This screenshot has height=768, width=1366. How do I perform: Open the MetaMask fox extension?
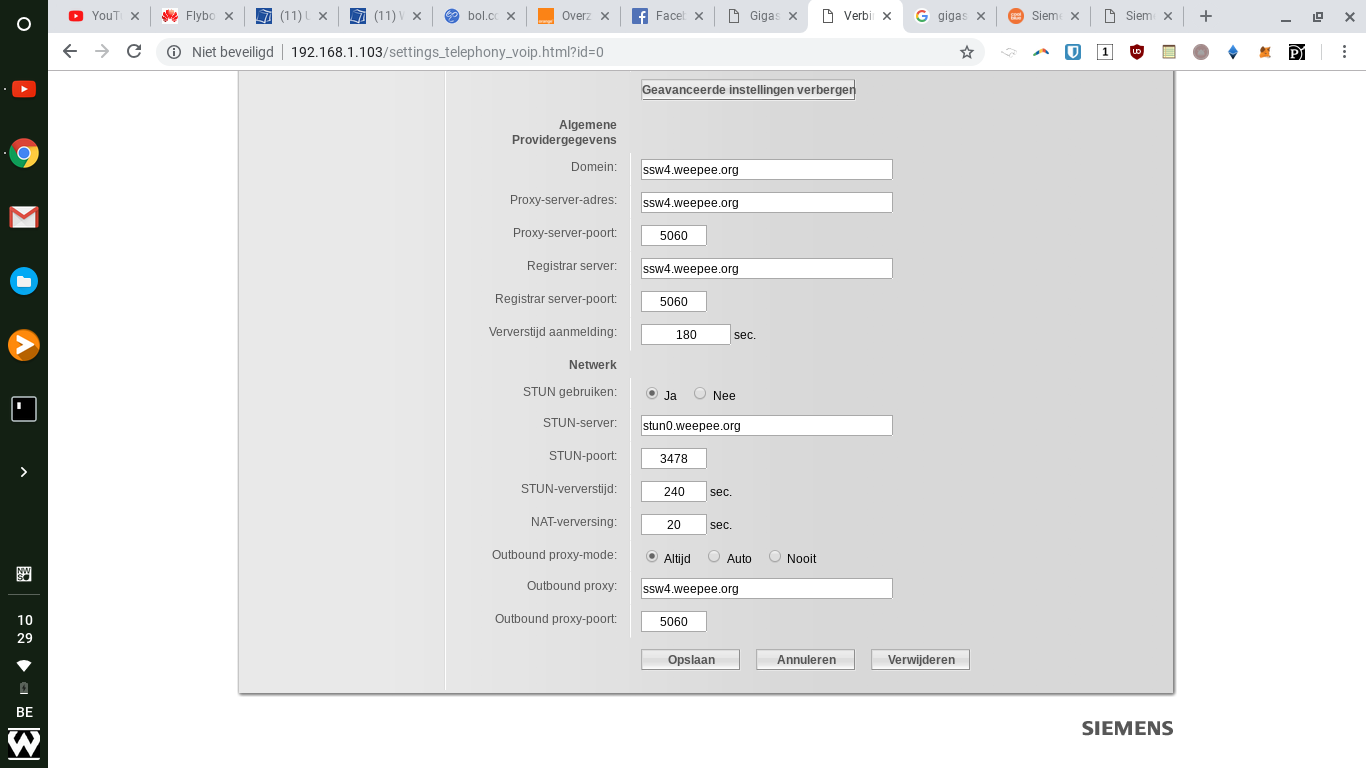(x=1265, y=52)
